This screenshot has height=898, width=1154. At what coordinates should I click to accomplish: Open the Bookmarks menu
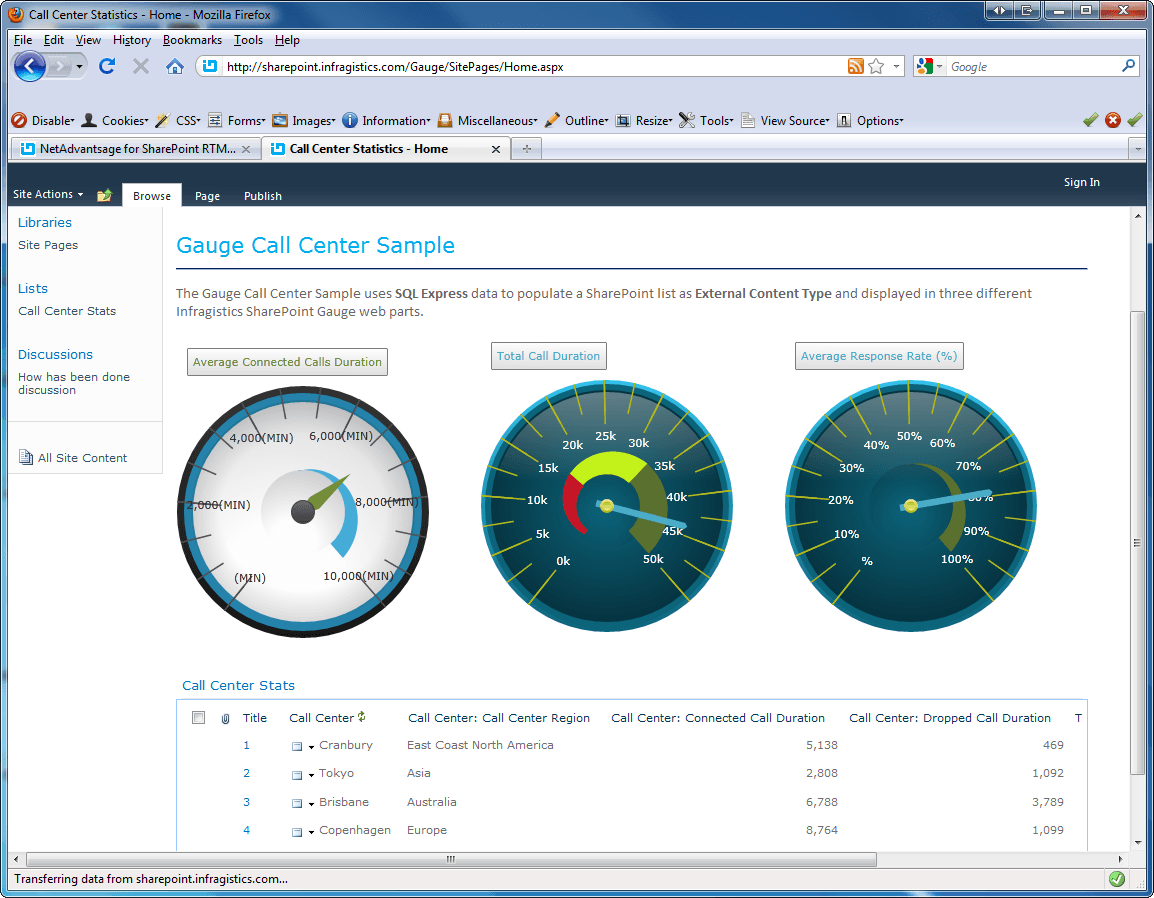[192, 40]
